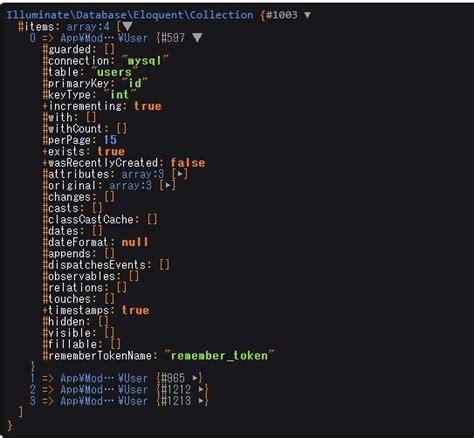This screenshot has height=438, width=474.
Task: Click the App\Mod…\User class at index 2
Action: click(x=104, y=389)
